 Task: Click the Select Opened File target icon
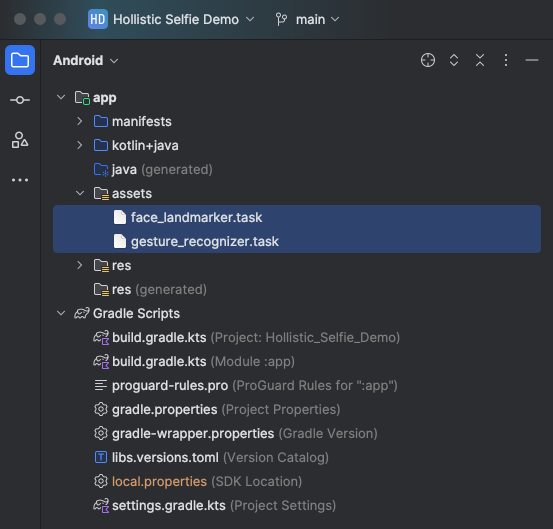click(428, 60)
